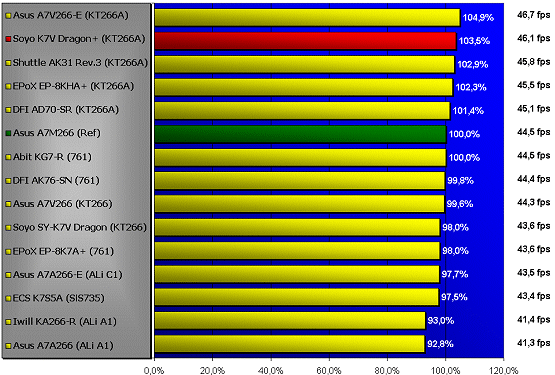Click the '41,4 fps' result

[x=534, y=320]
